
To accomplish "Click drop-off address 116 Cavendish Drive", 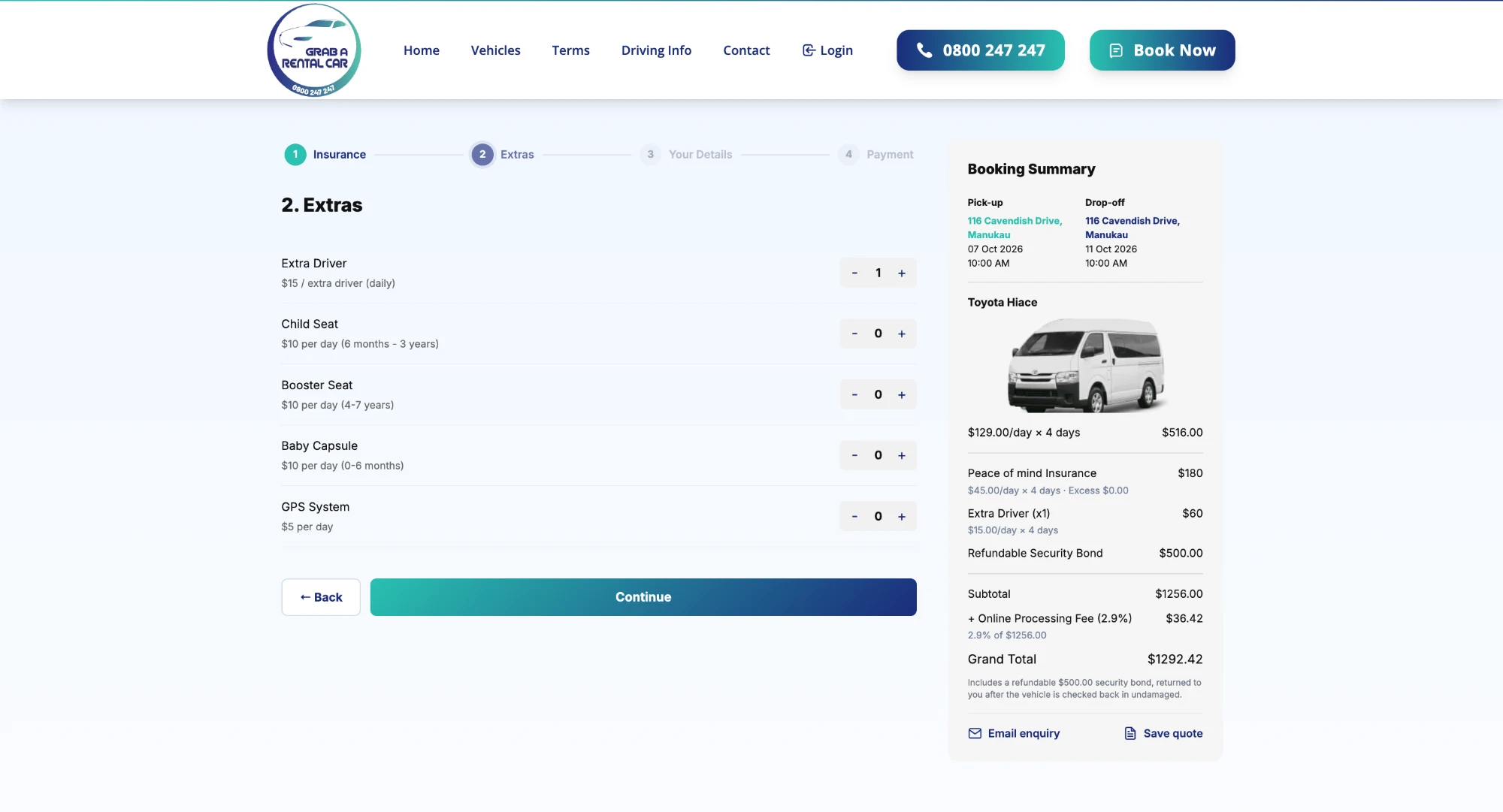I will (1133, 228).
